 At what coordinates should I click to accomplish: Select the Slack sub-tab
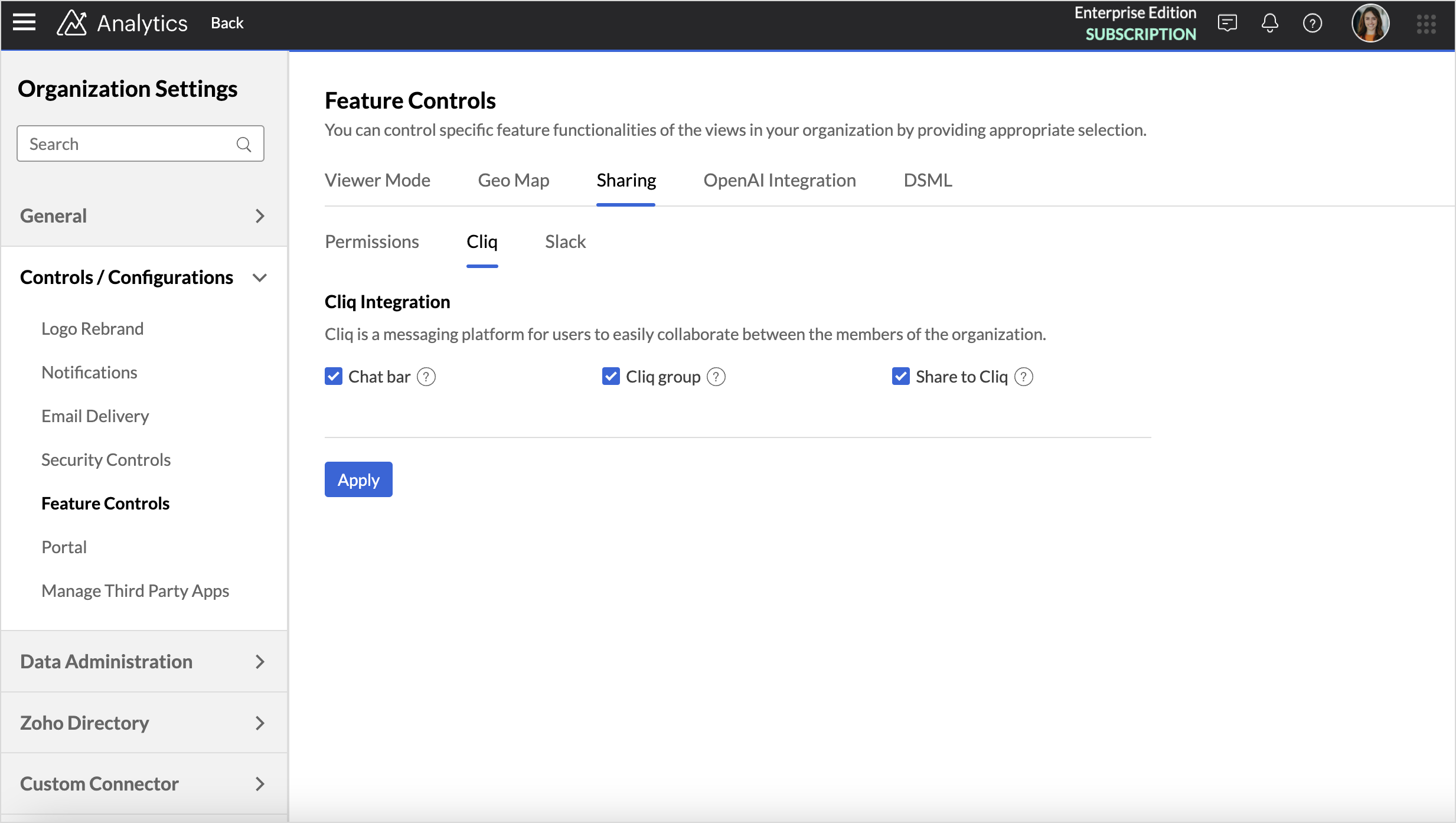click(x=565, y=241)
